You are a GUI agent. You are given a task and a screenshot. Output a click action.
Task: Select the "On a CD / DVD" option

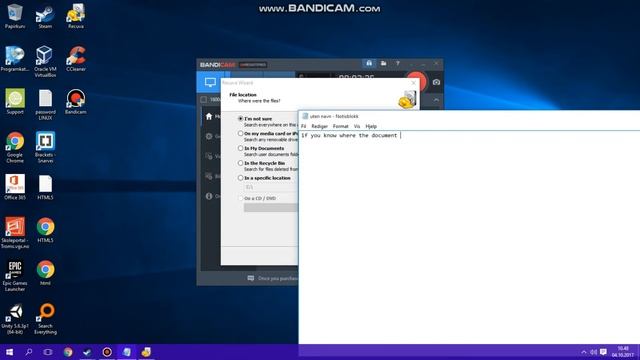(240, 198)
